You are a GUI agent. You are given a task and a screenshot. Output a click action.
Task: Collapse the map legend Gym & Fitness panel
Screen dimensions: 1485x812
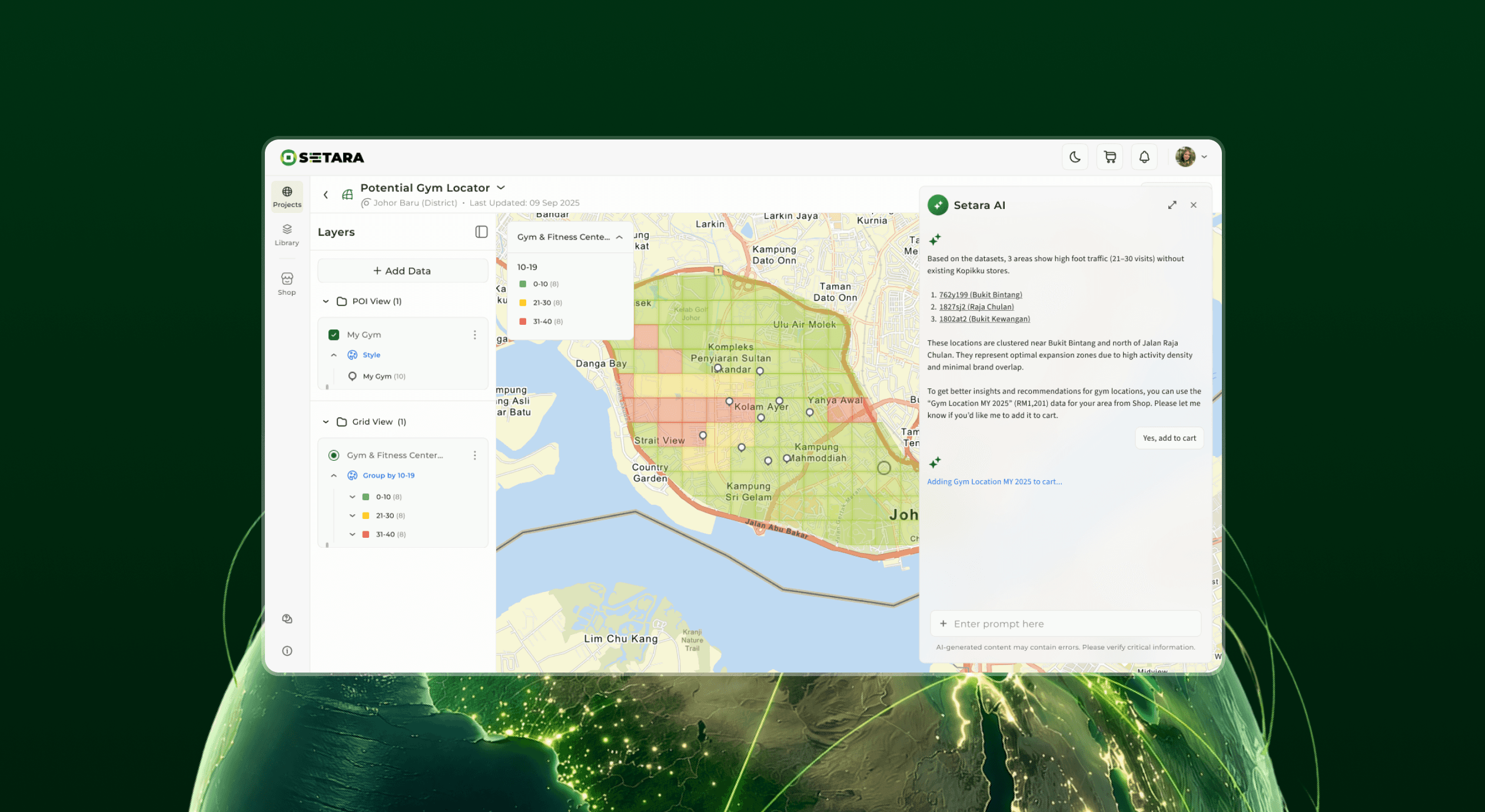(x=619, y=237)
